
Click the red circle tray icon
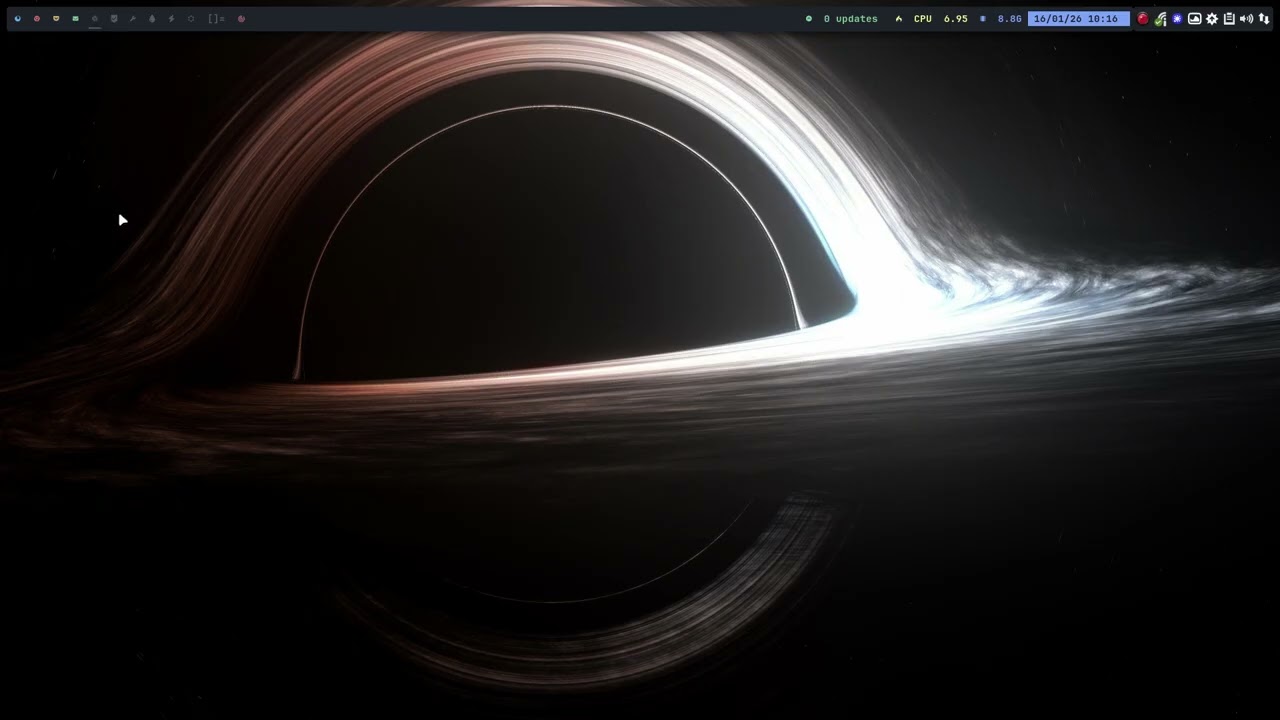tap(1143, 18)
